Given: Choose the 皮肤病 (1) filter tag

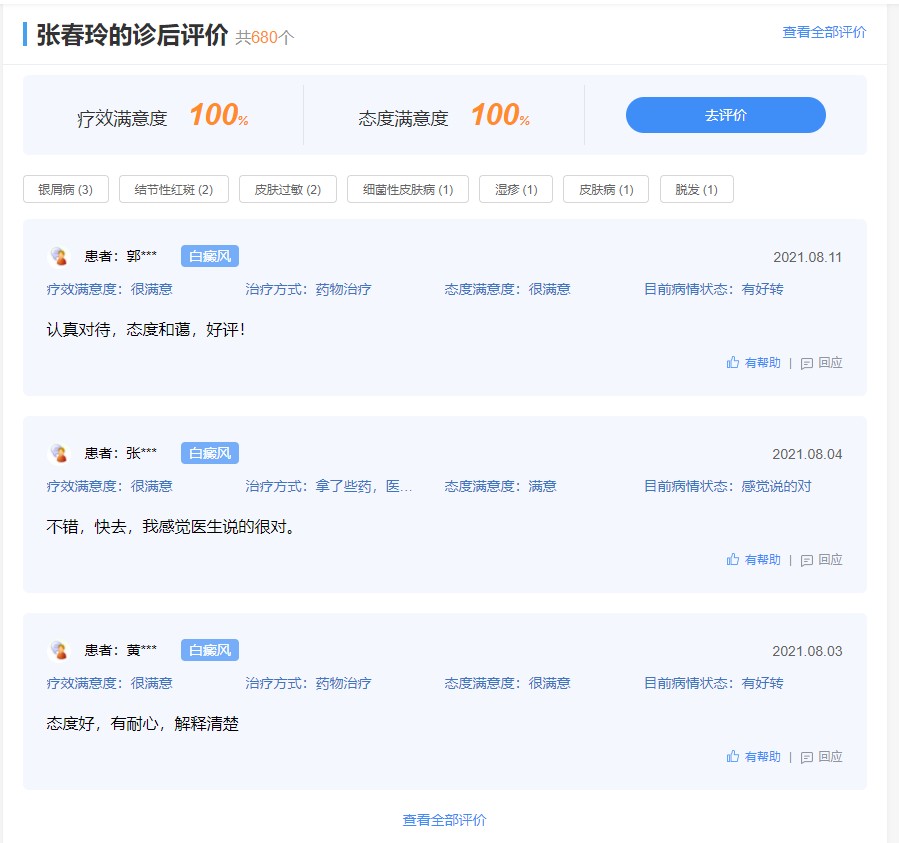Looking at the screenshot, I should pyautogui.click(x=606, y=189).
